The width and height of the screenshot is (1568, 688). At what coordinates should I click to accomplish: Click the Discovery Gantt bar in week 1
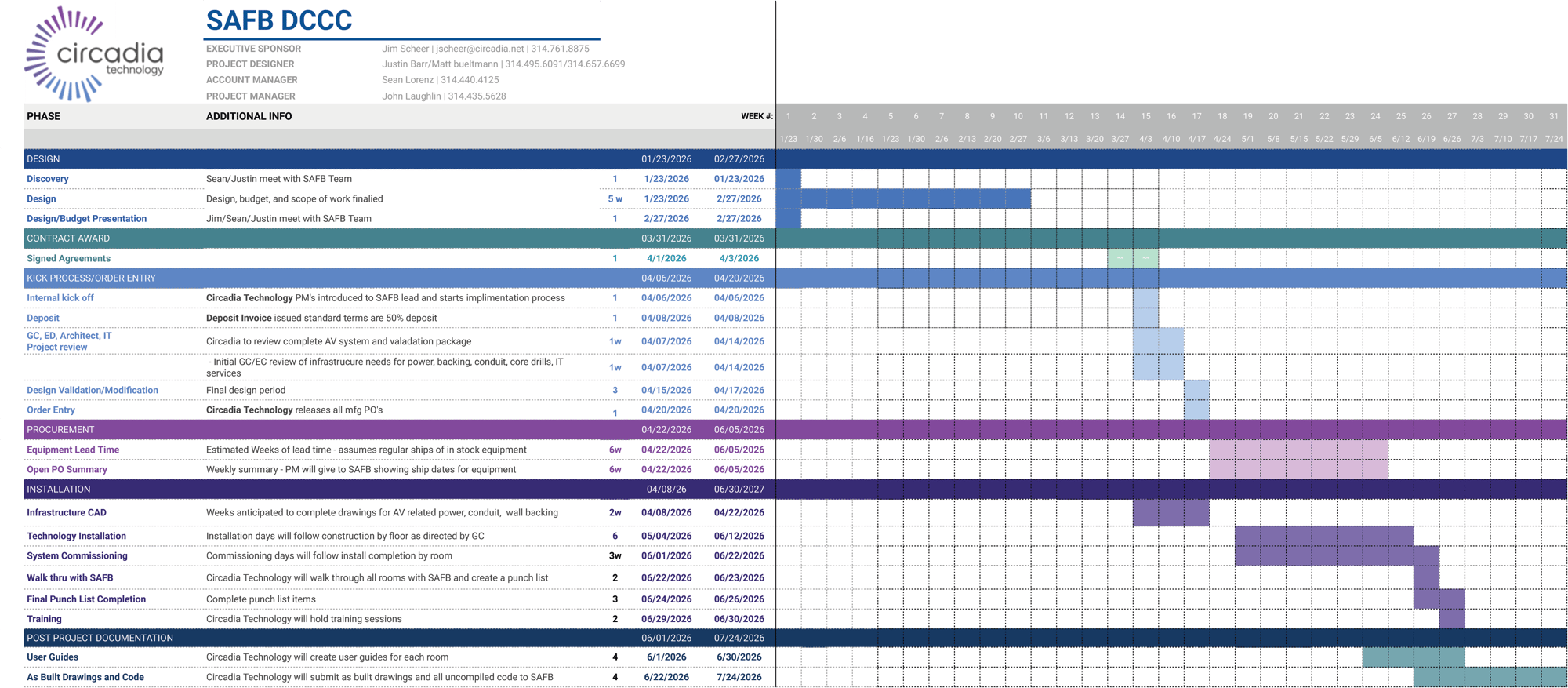pyautogui.click(x=789, y=179)
